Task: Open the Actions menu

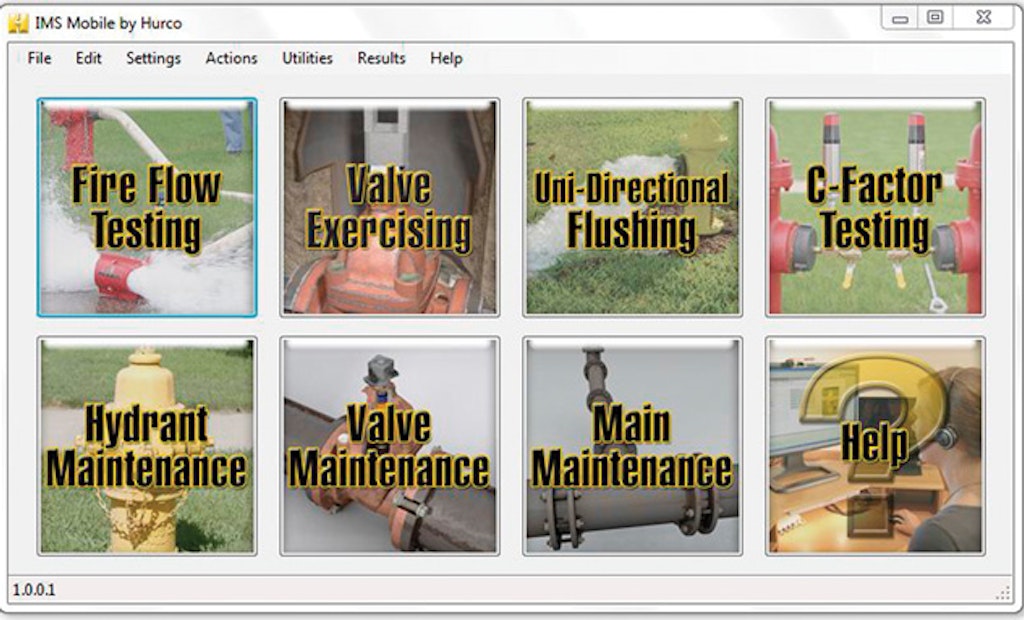Action: click(x=231, y=58)
